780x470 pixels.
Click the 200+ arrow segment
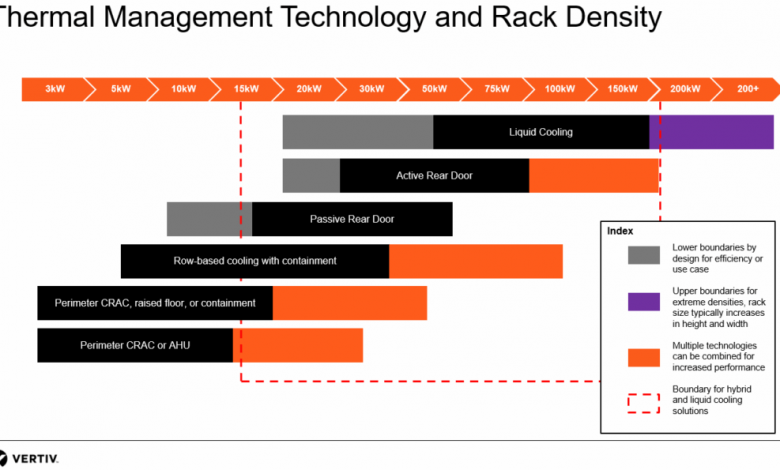click(748, 90)
